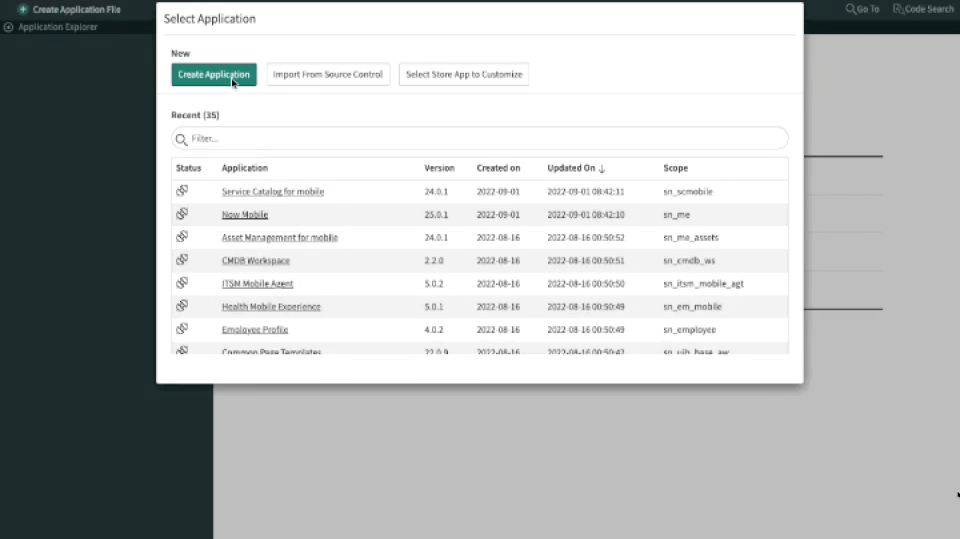Click version 2.2.0 of CMDB Workspace

tap(434, 260)
